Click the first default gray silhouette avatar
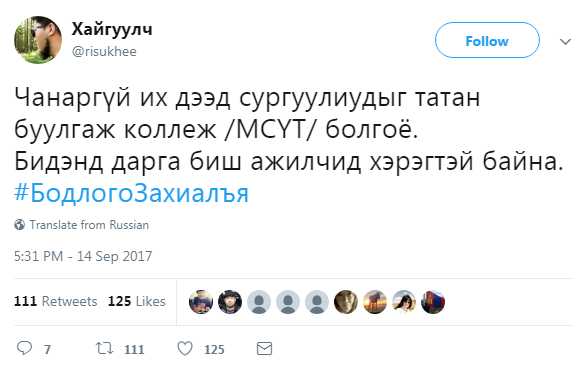Image resolution: width=581 pixels, height=367 pixels. (259, 302)
